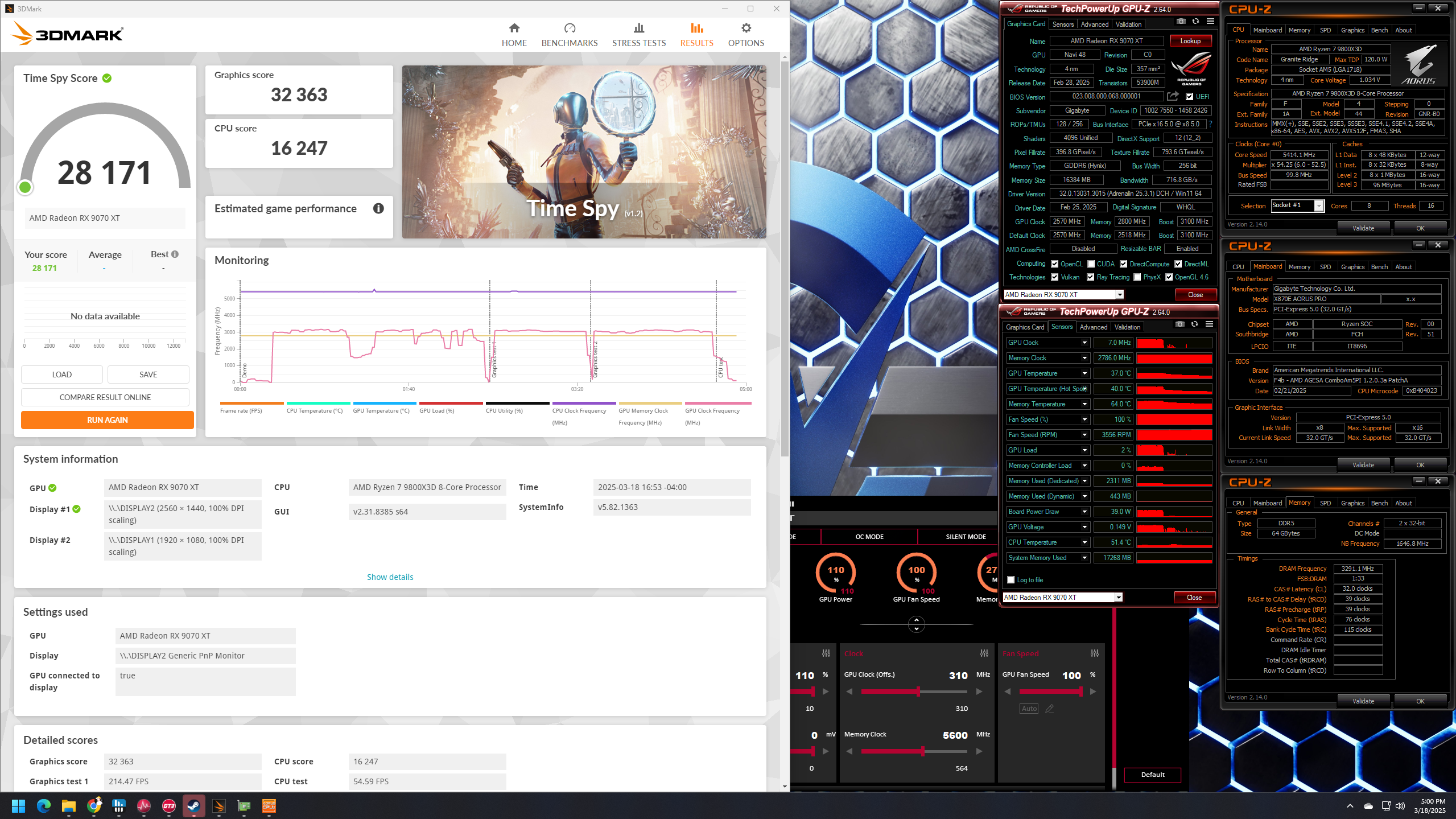Image resolution: width=1456 pixels, height=819 pixels.
Task: Enable Log to file in GPU-Z Sensors
Action: click(1011, 580)
